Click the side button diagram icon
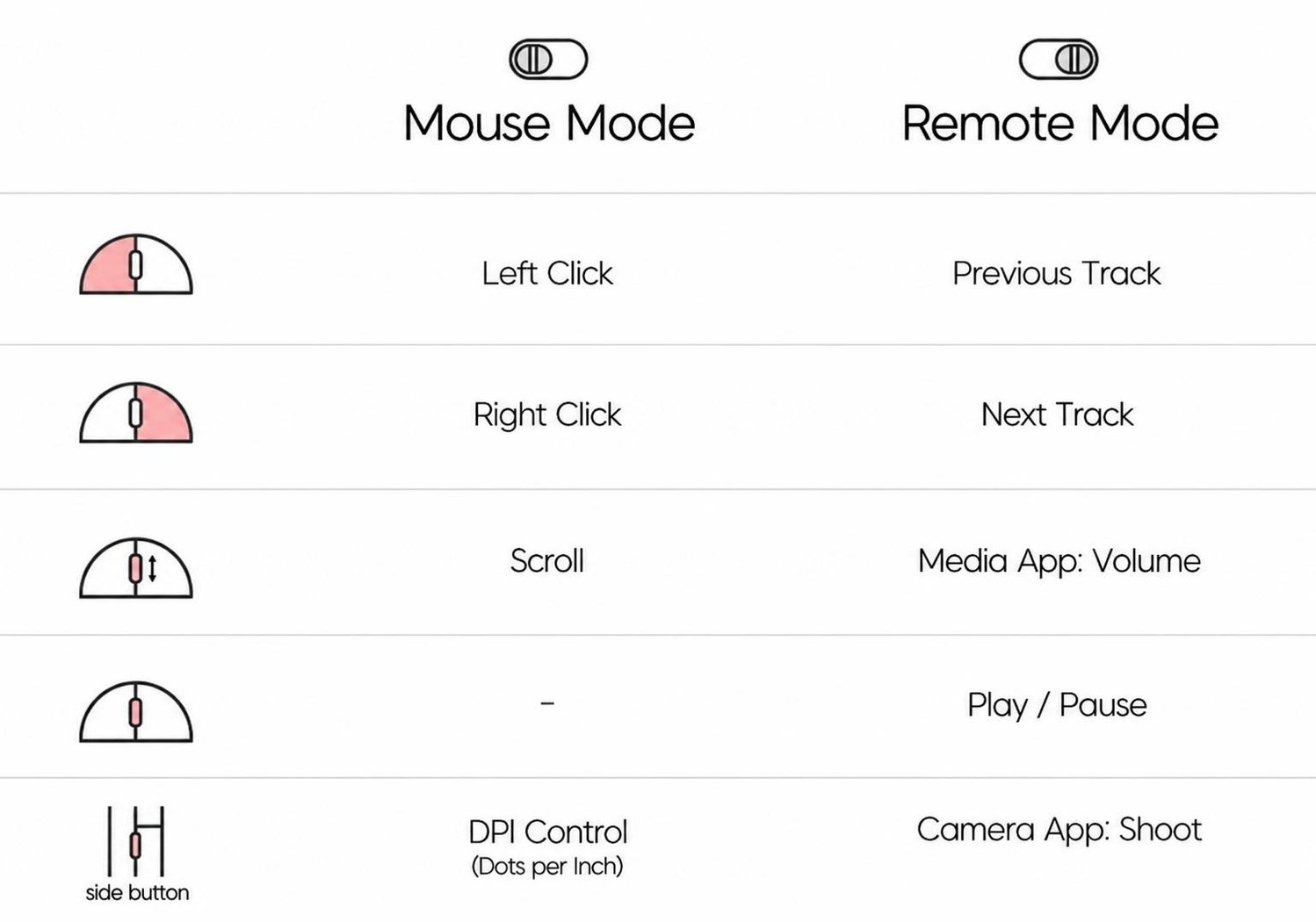The height and width of the screenshot is (922, 1316). point(136,841)
